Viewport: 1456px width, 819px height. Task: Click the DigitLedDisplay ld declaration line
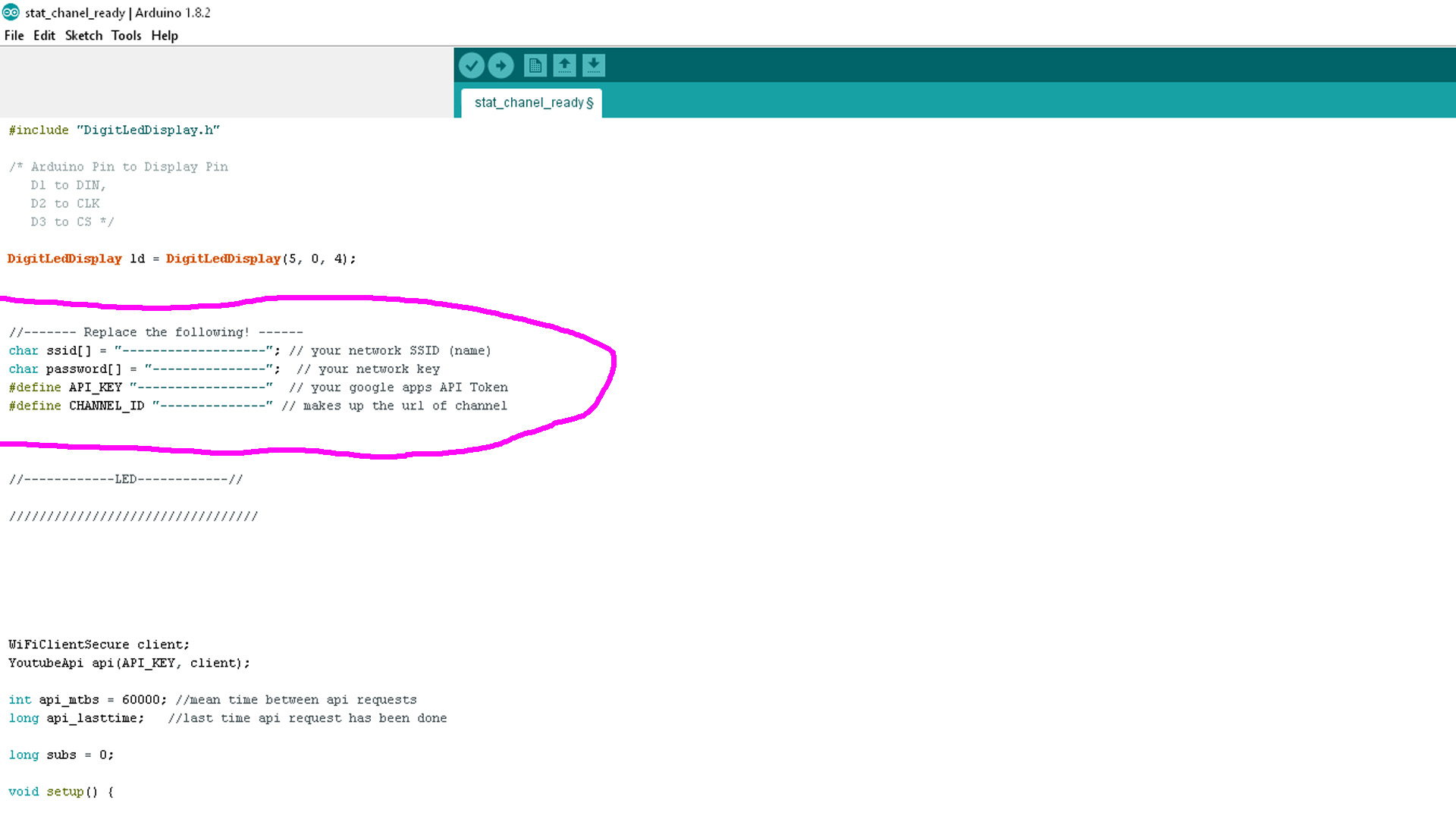tap(181, 259)
